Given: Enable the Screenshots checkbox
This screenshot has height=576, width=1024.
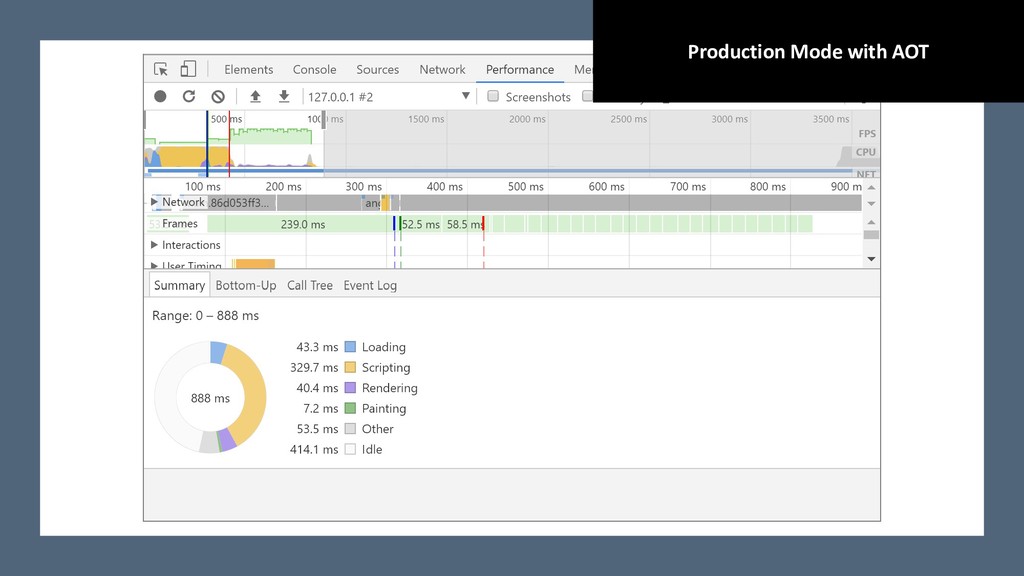Looking at the screenshot, I should 493,96.
